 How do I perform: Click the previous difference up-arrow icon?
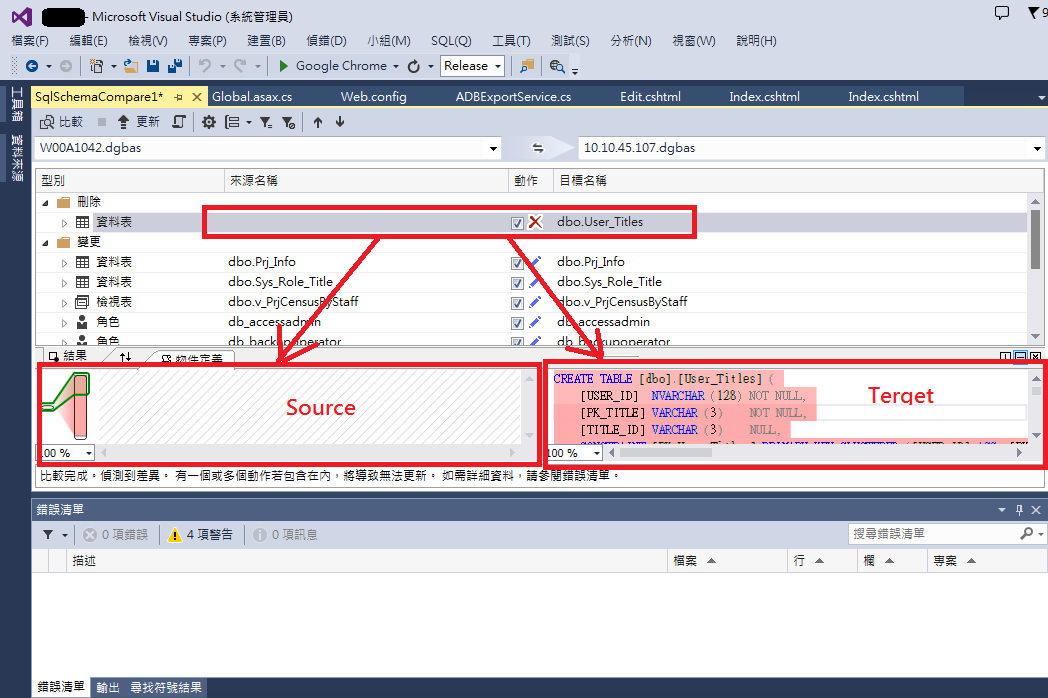click(x=318, y=122)
